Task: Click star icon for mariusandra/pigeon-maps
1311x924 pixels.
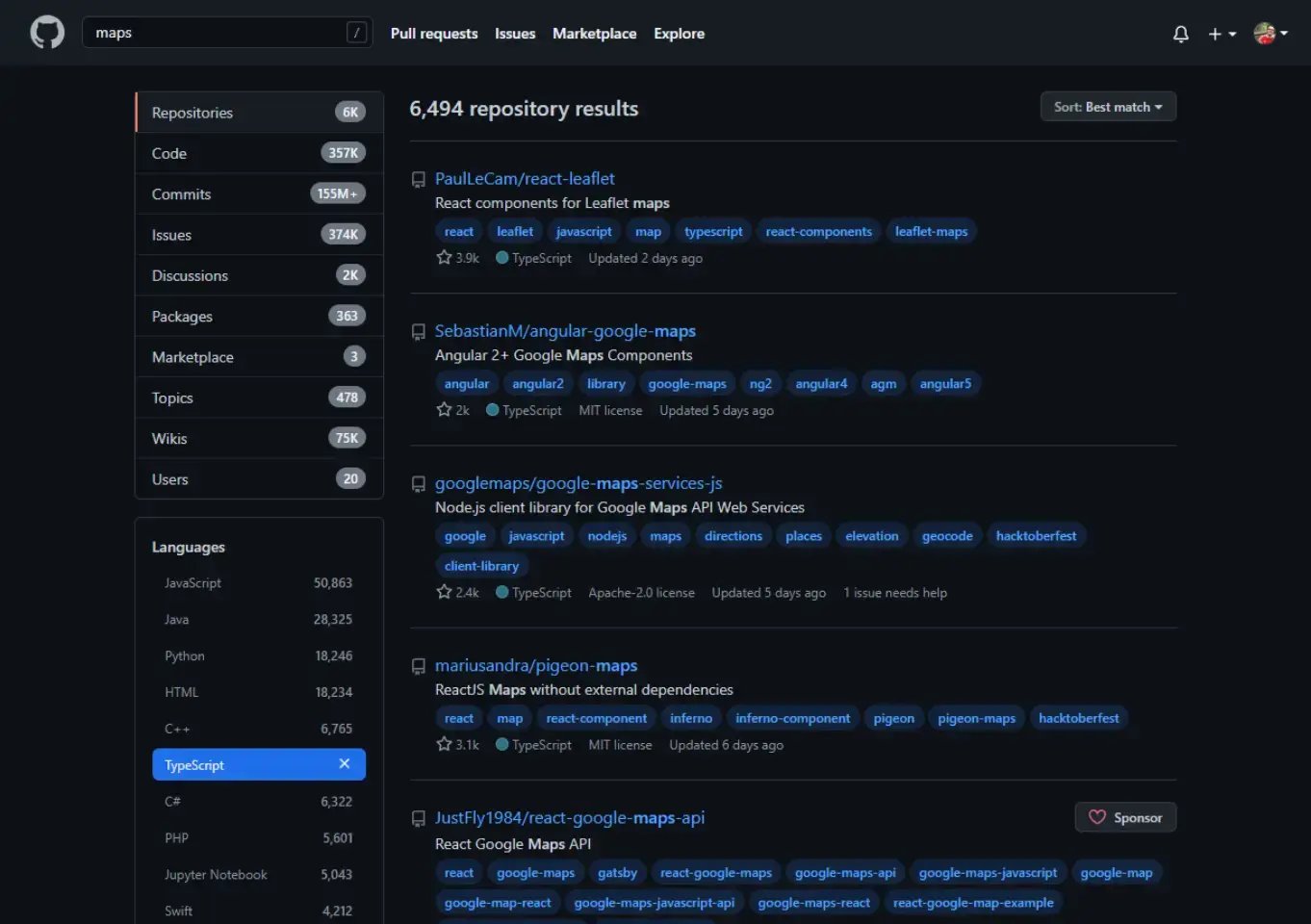Action: pos(444,744)
